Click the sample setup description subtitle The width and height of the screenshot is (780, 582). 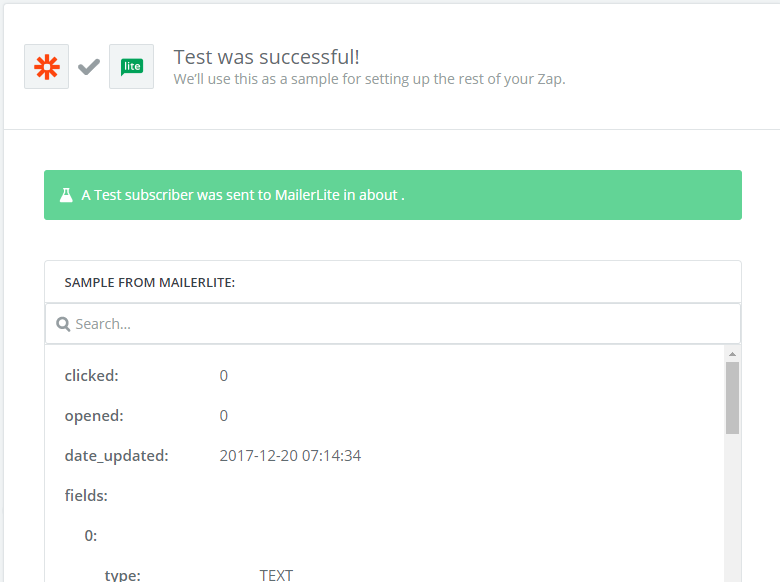369,79
